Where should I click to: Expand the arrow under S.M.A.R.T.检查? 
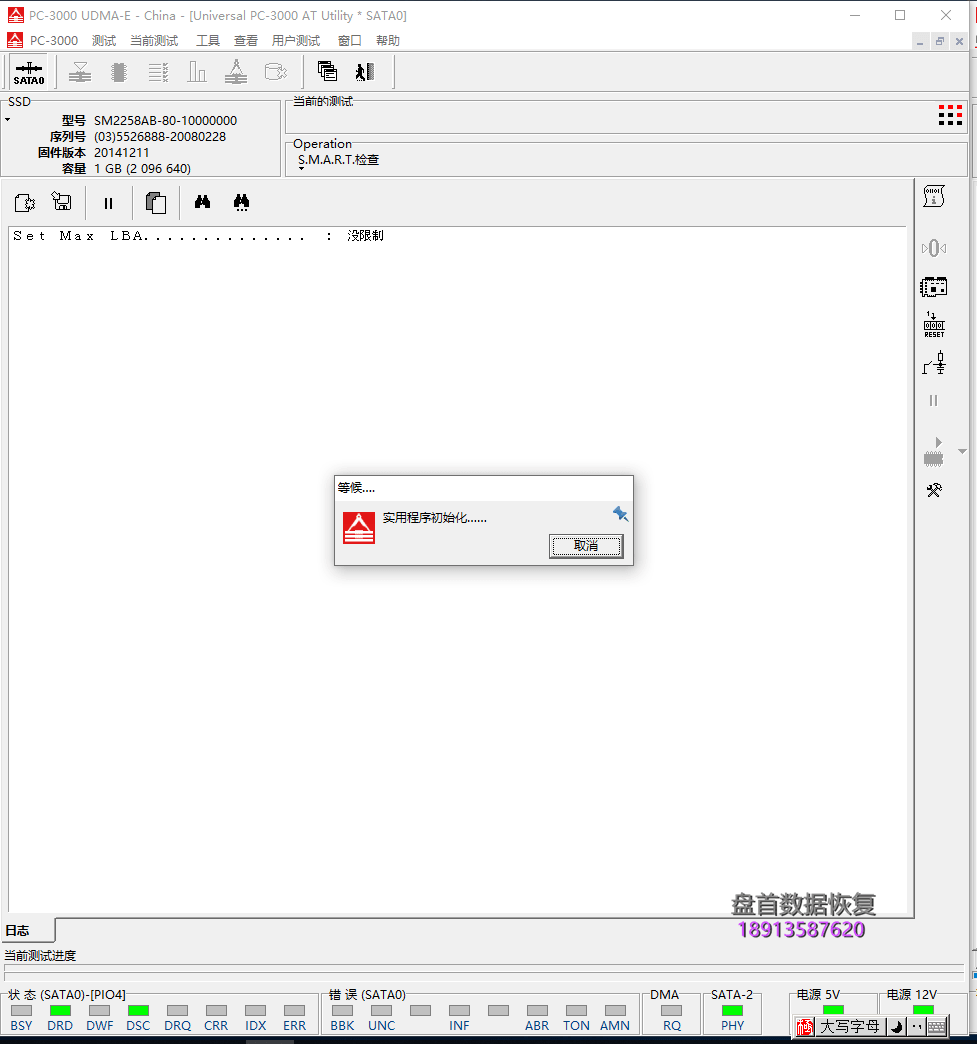[302, 169]
